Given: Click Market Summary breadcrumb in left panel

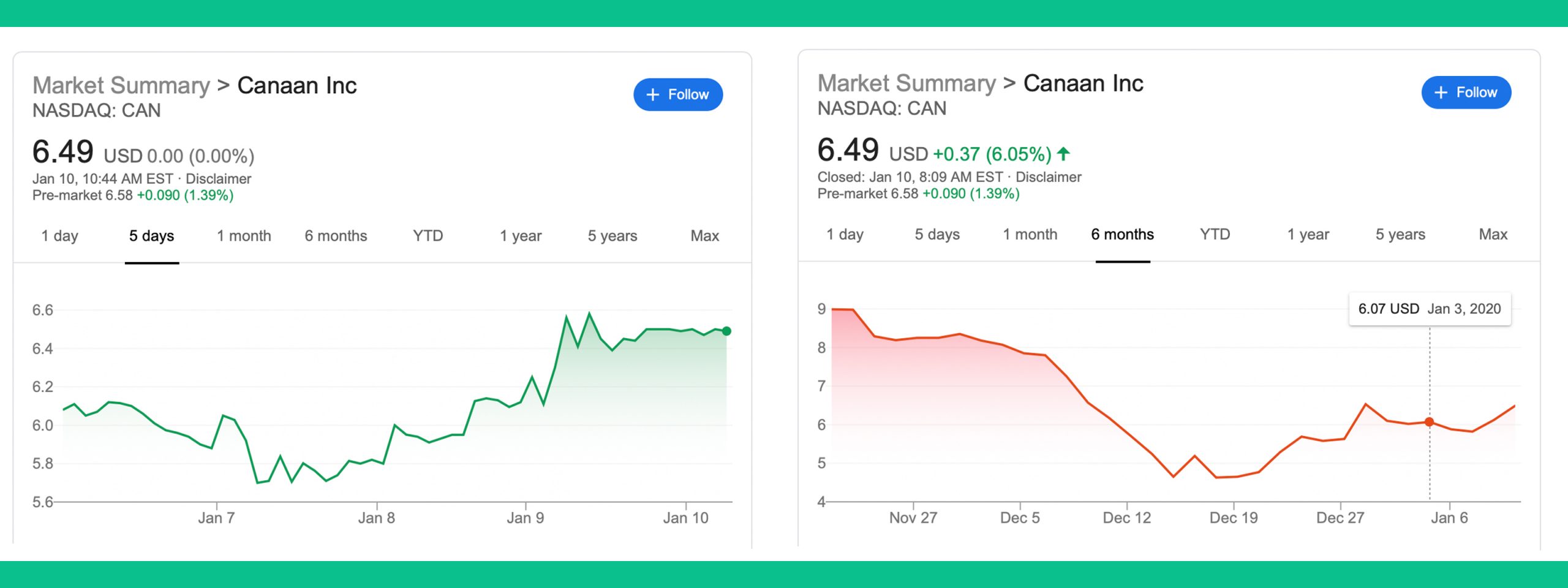Looking at the screenshot, I should (121, 86).
